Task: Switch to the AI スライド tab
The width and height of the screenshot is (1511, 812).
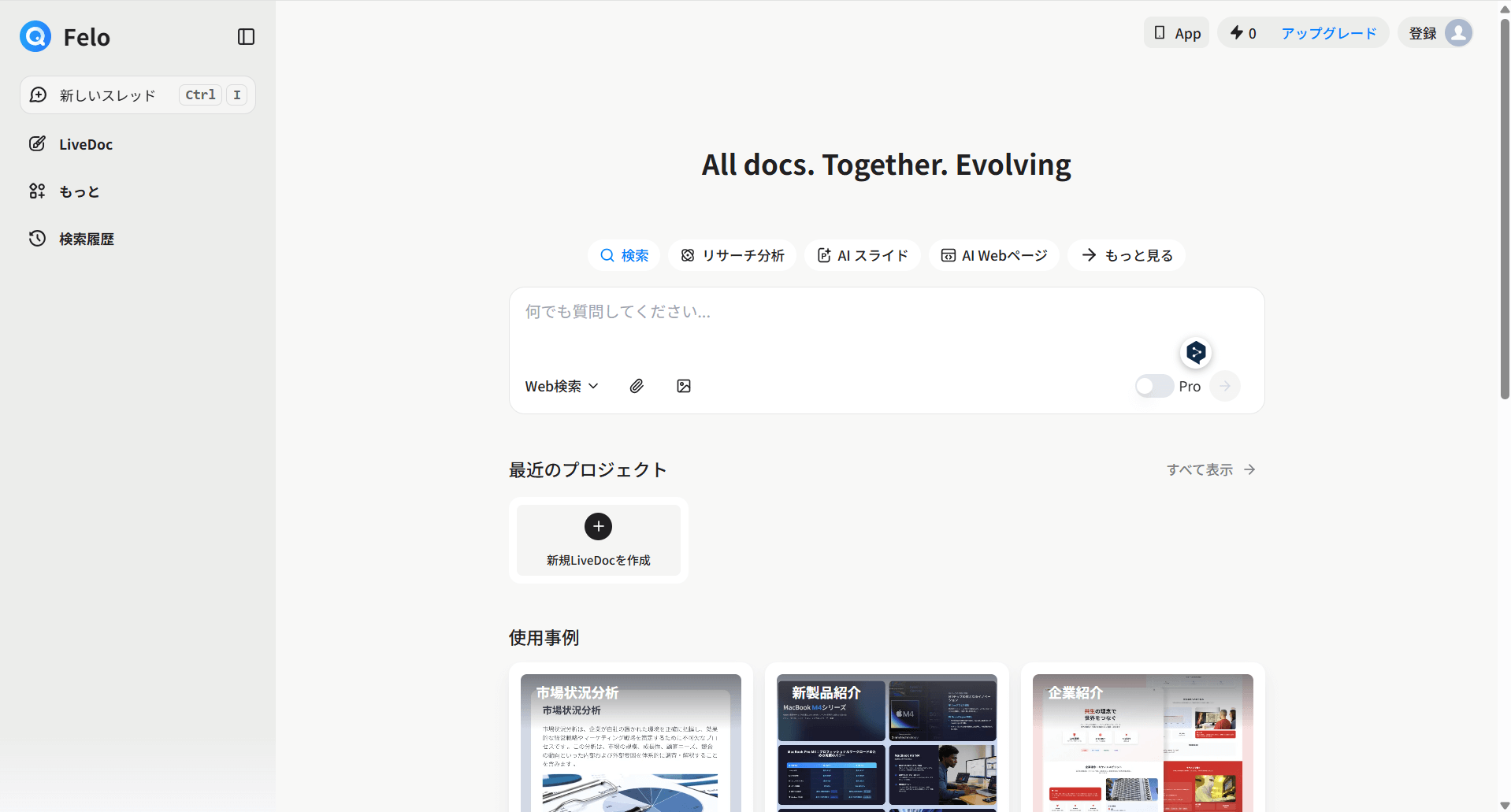Action: (862, 255)
